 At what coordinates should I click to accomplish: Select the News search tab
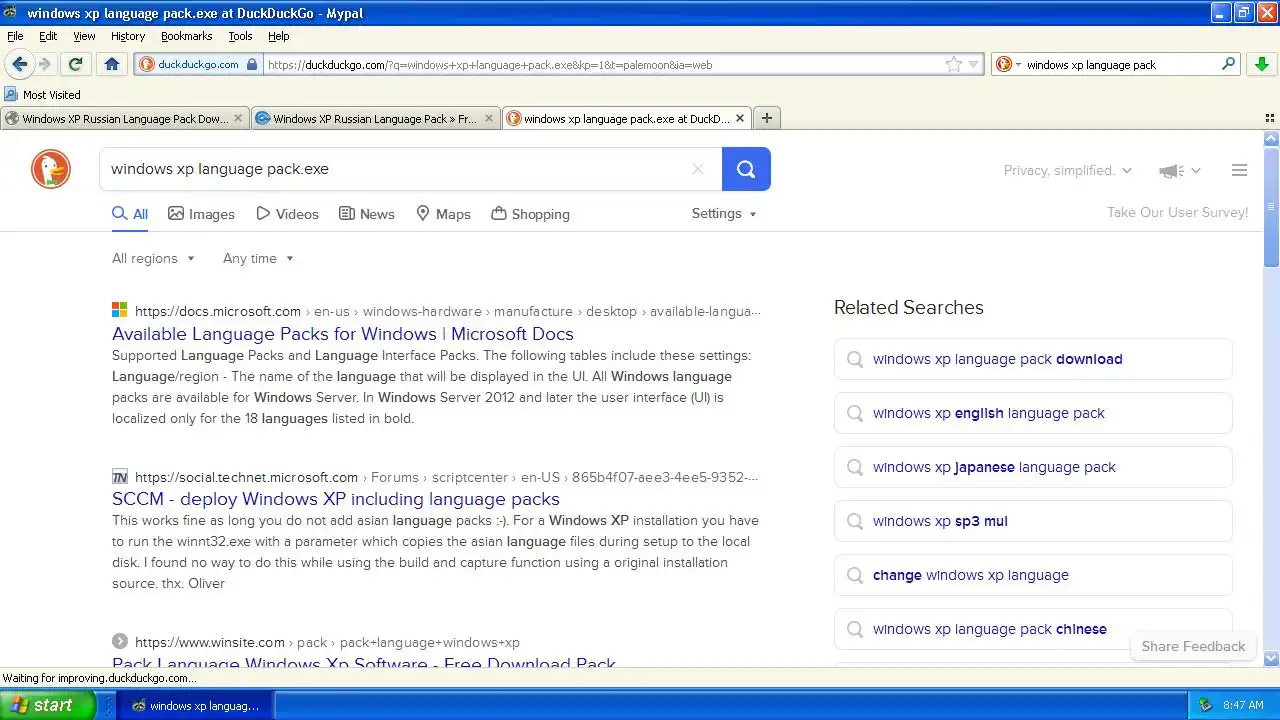(x=366, y=214)
